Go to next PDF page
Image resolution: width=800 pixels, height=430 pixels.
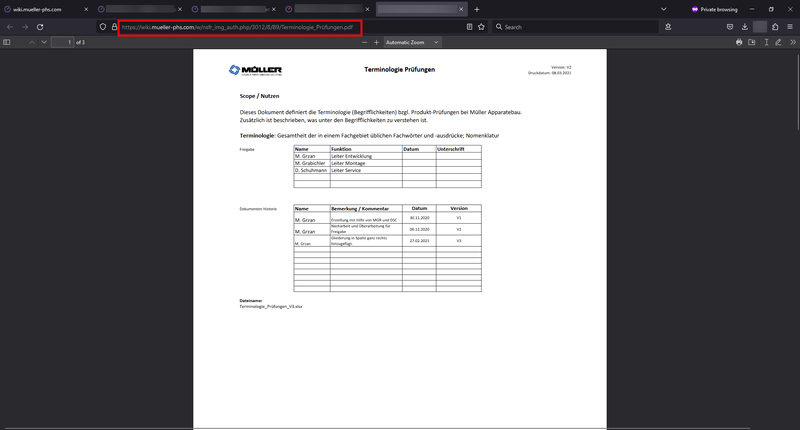(x=43, y=43)
